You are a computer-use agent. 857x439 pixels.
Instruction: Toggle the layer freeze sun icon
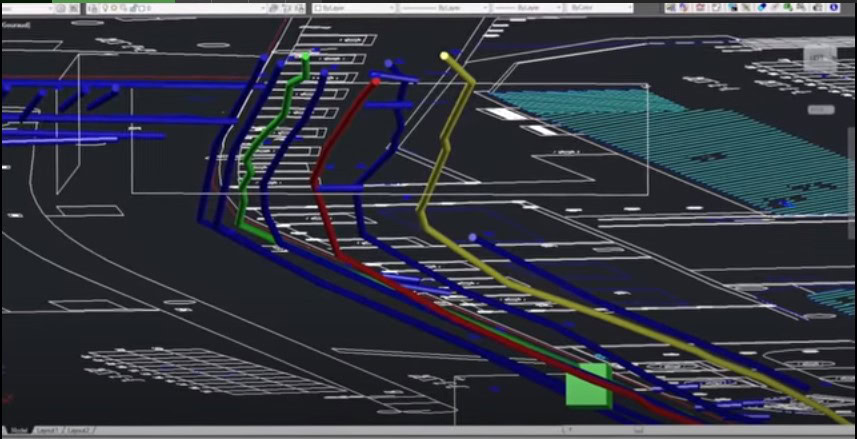(x=113, y=8)
